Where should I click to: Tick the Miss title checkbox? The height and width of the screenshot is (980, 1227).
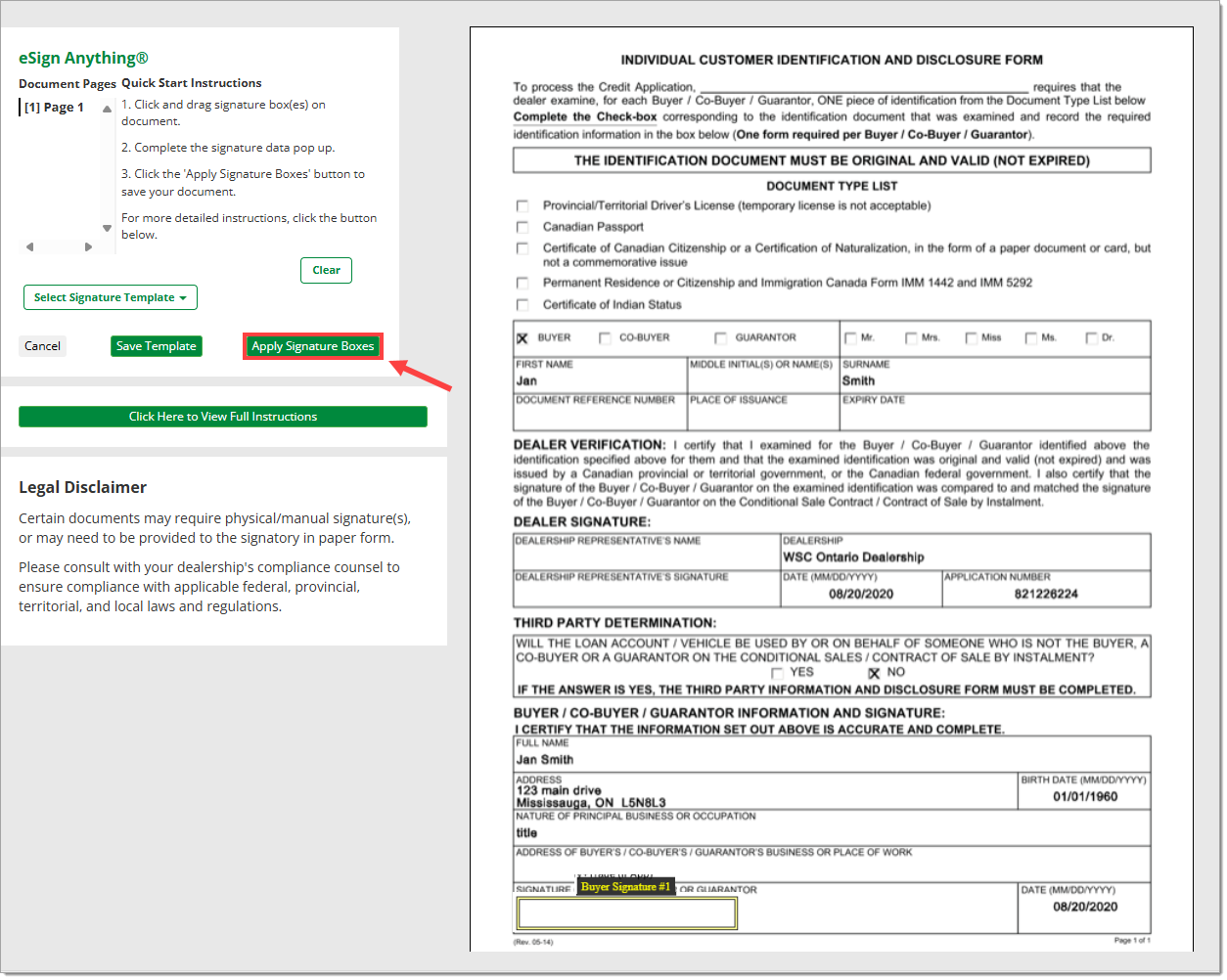[971, 338]
